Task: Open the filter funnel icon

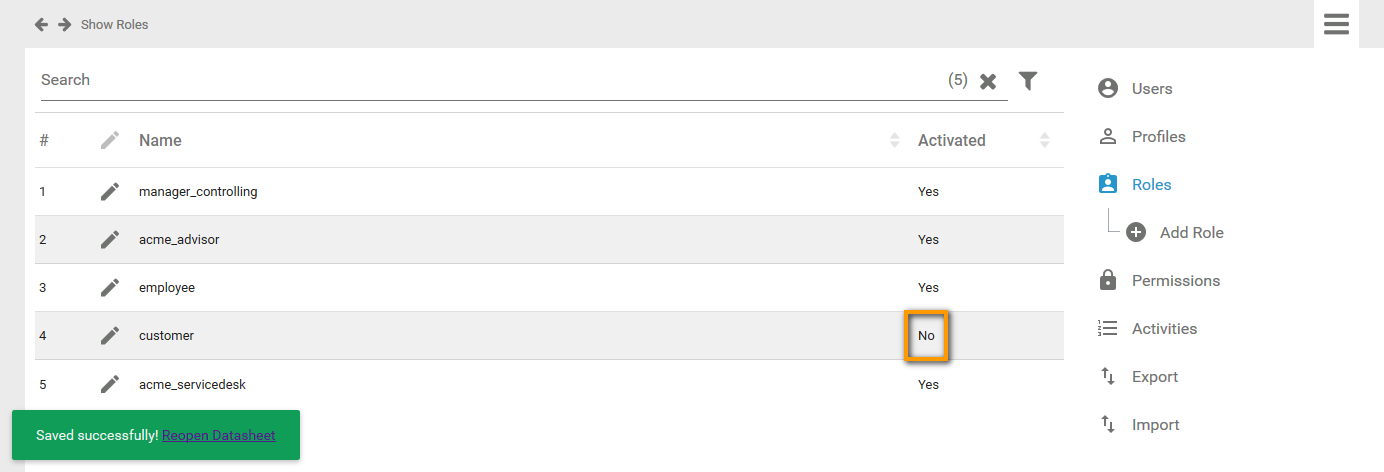Action: (1028, 80)
